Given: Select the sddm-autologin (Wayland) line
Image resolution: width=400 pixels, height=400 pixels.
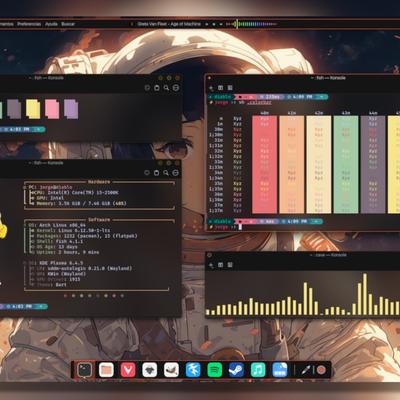Looking at the screenshot, I should coord(80,268).
